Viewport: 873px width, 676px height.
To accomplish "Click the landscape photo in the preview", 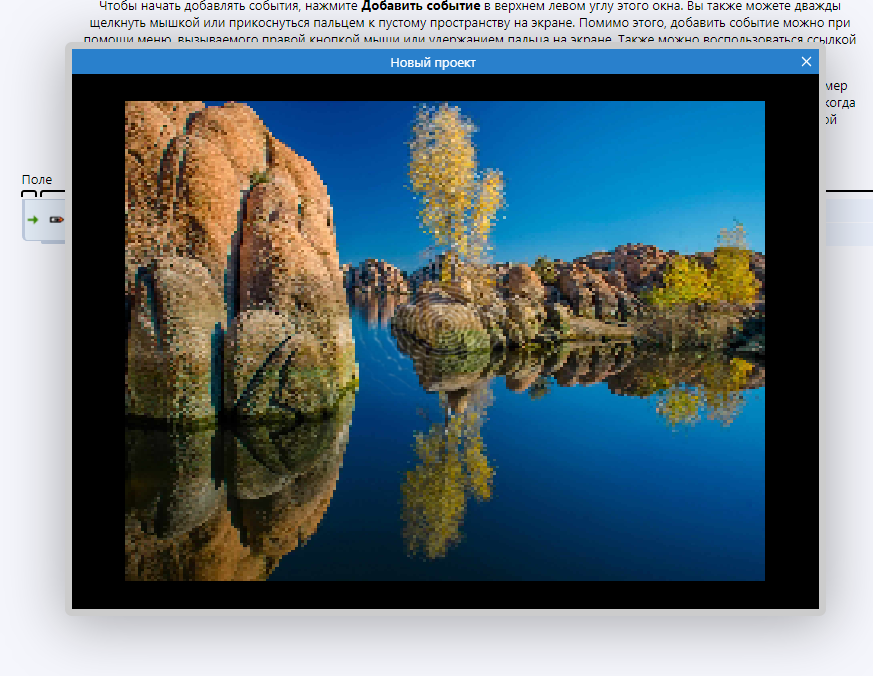I will pyautogui.click(x=445, y=341).
